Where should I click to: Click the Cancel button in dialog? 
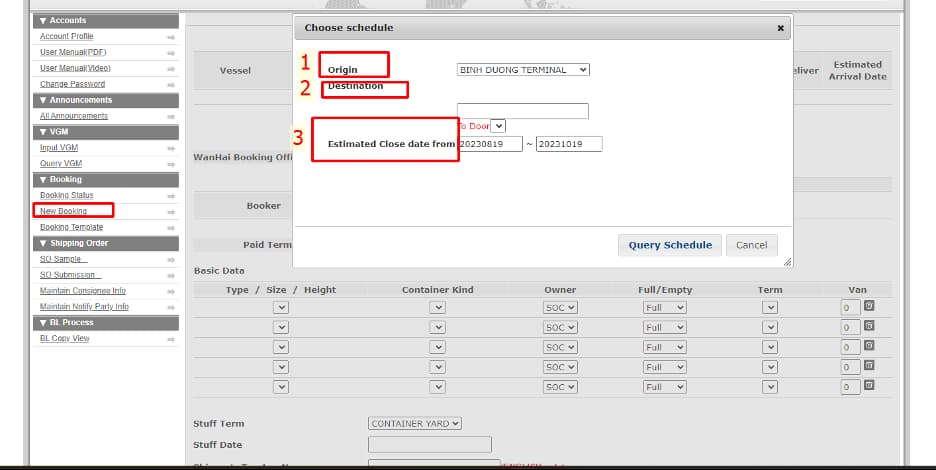click(751, 245)
